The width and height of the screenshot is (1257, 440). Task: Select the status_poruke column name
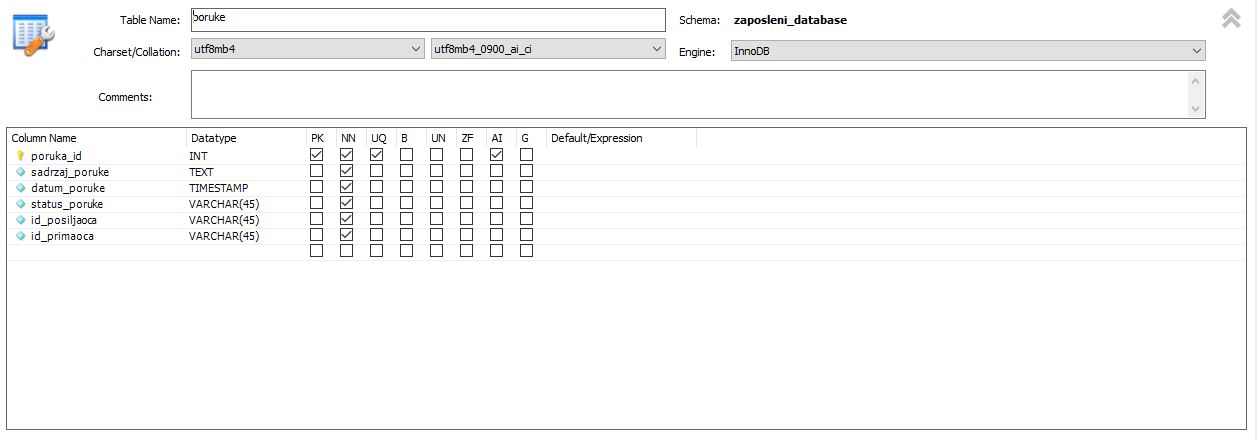coord(67,204)
